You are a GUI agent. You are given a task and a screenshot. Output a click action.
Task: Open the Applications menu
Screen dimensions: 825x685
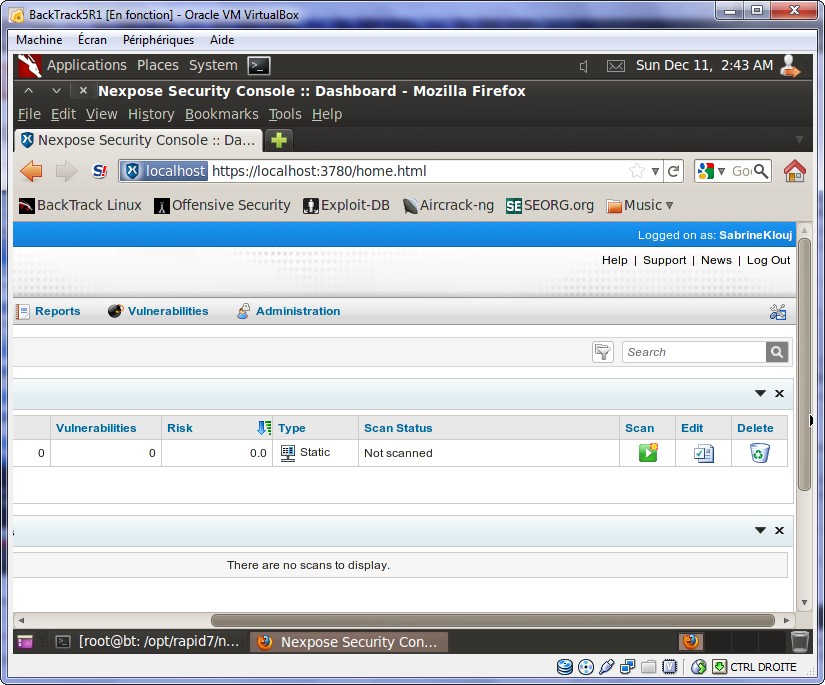click(87, 65)
